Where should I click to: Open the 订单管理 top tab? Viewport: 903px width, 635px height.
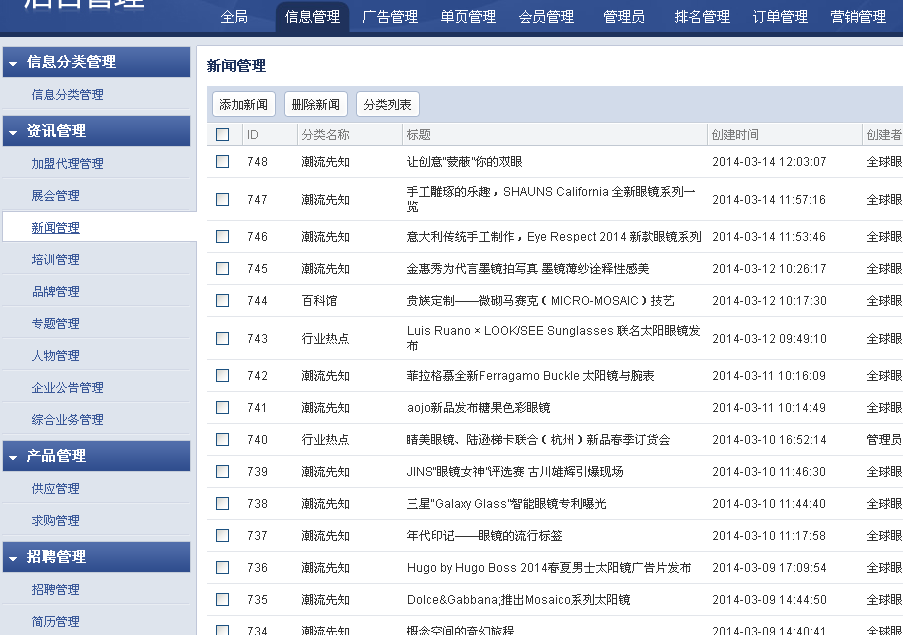click(780, 17)
